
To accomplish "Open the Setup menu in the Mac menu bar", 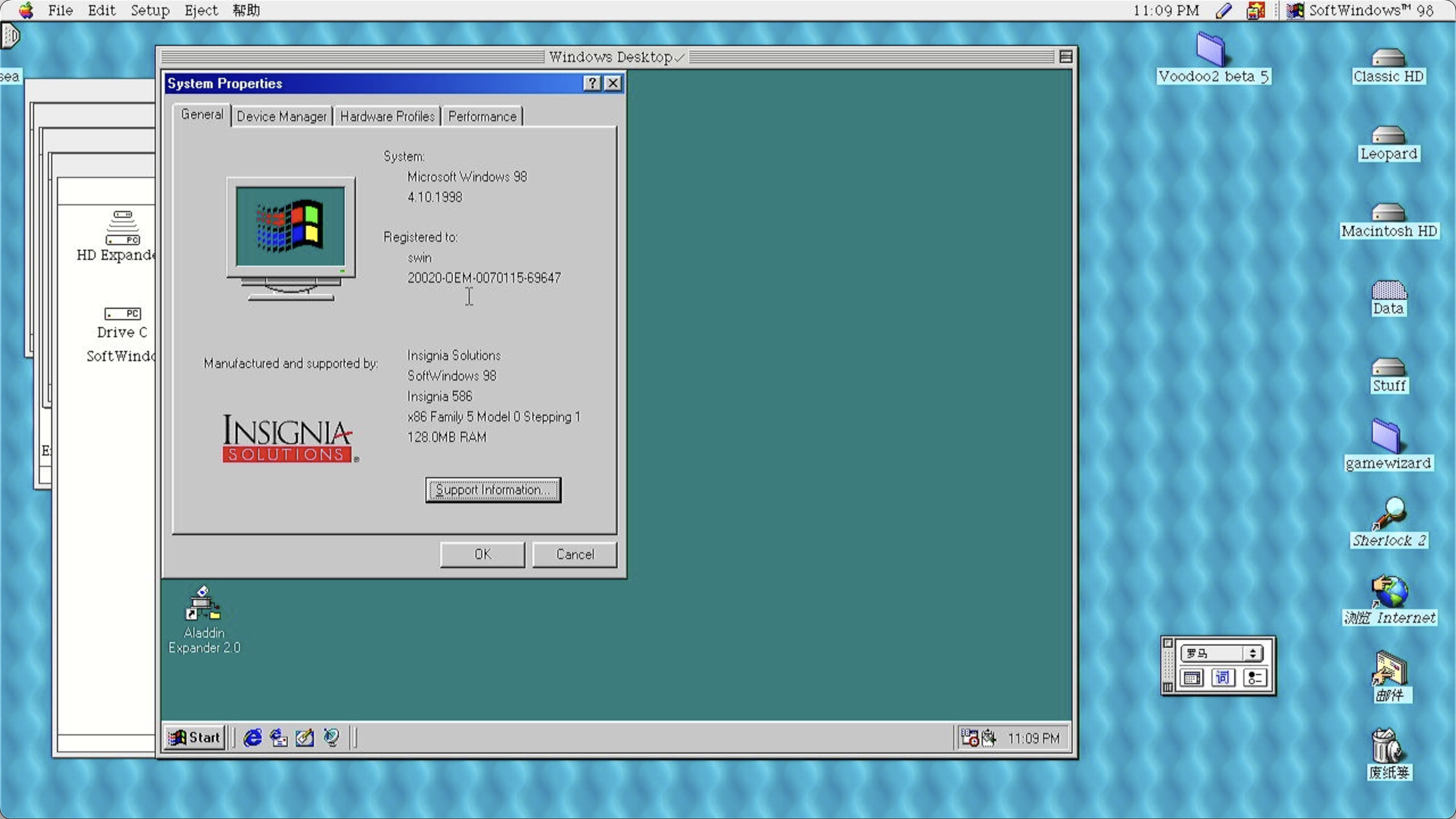I will (x=150, y=10).
